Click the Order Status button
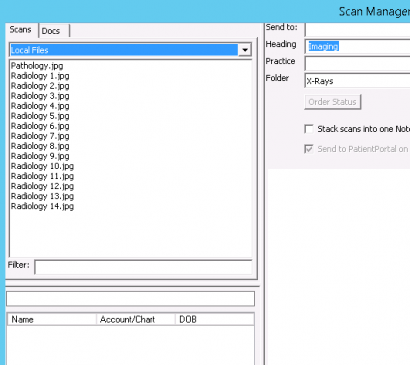This screenshot has height=365, width=410. point(333,102)
